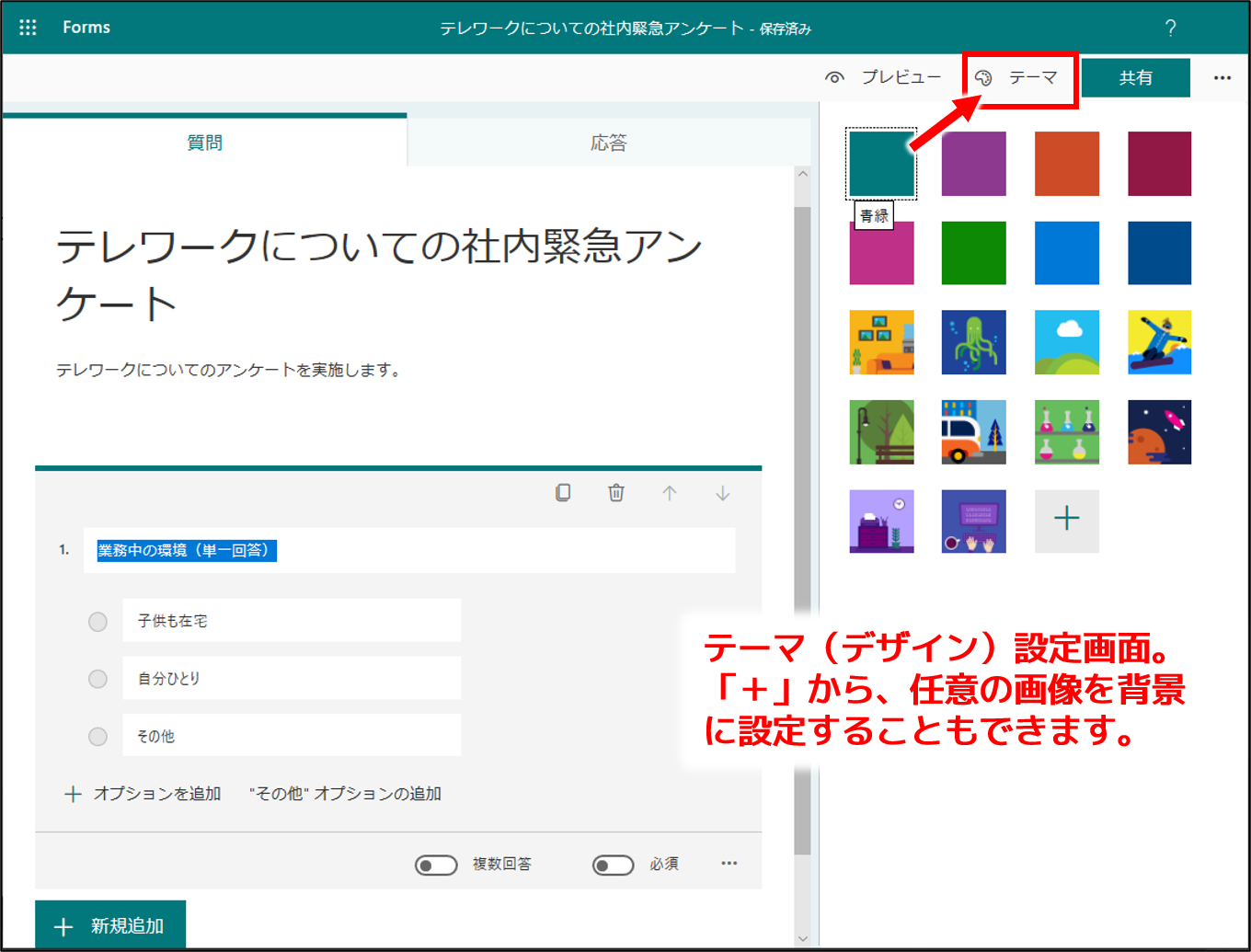Expand more question options ellipsis beside 必須
Screen dimensions: 1251x952
729,863
